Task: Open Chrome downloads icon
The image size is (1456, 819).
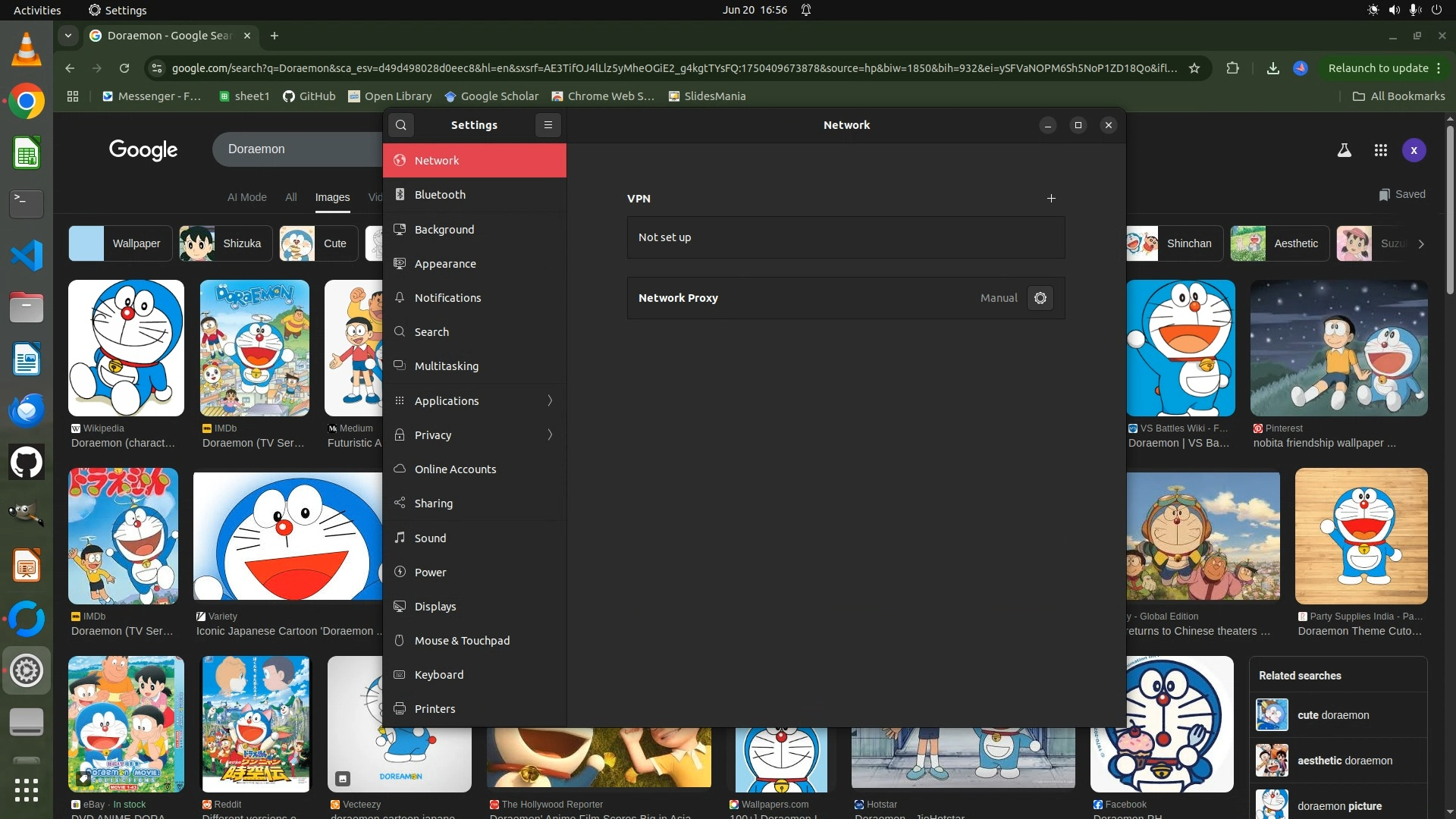Action: (1272, 68)
